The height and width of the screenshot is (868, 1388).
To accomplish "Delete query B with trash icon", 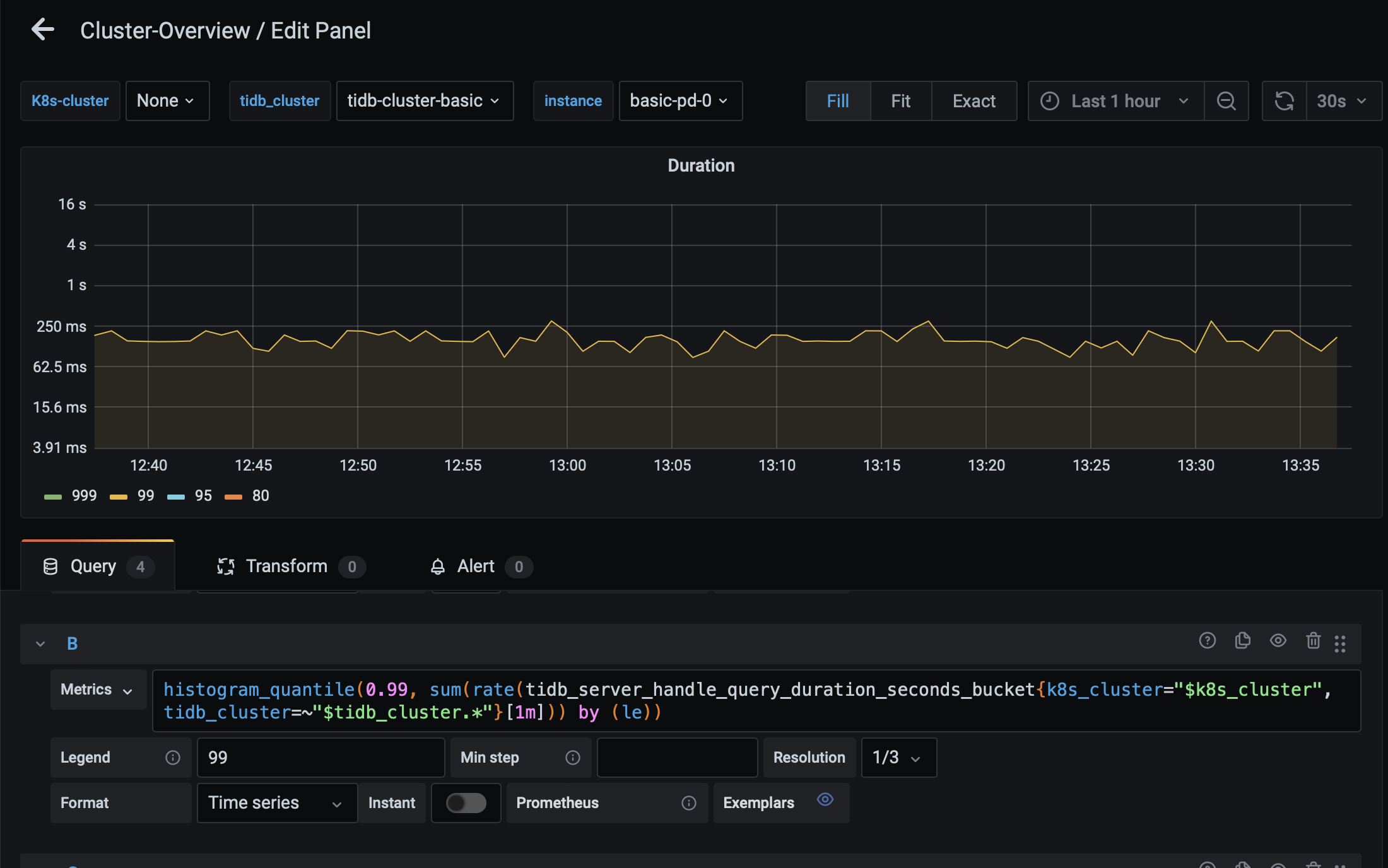I will point(1313,641).
